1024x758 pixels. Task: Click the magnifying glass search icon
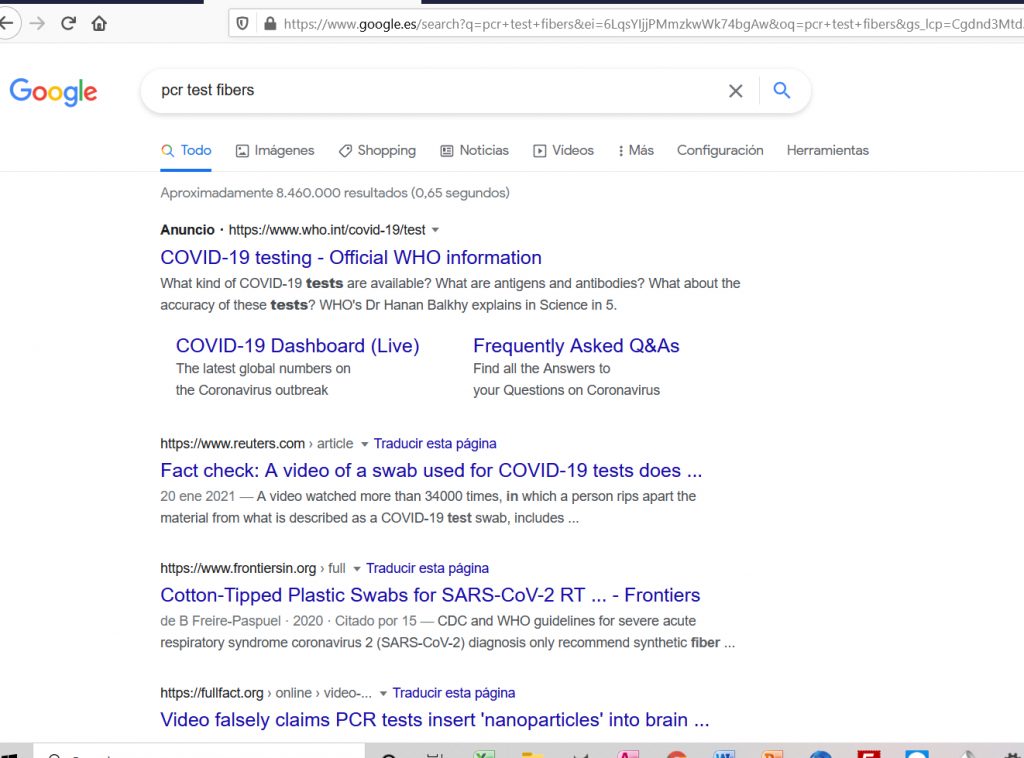(x=781, y=90)
